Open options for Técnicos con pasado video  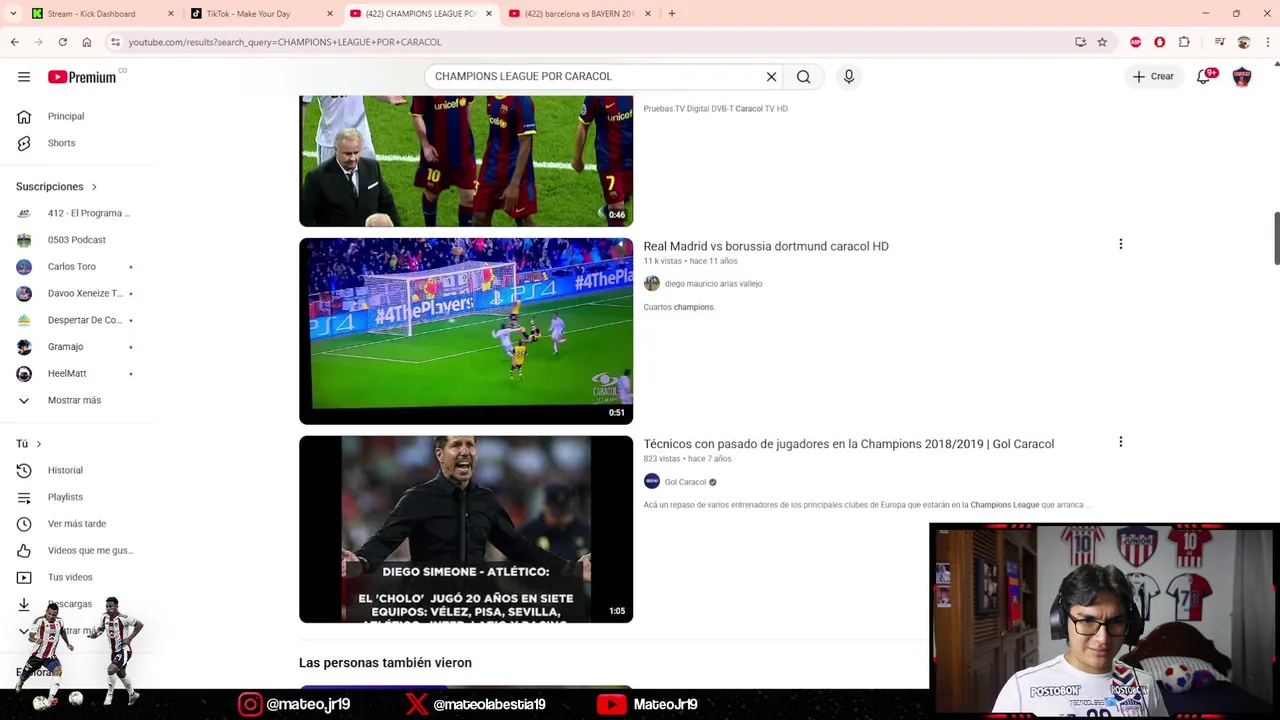tap(1121, 442)
